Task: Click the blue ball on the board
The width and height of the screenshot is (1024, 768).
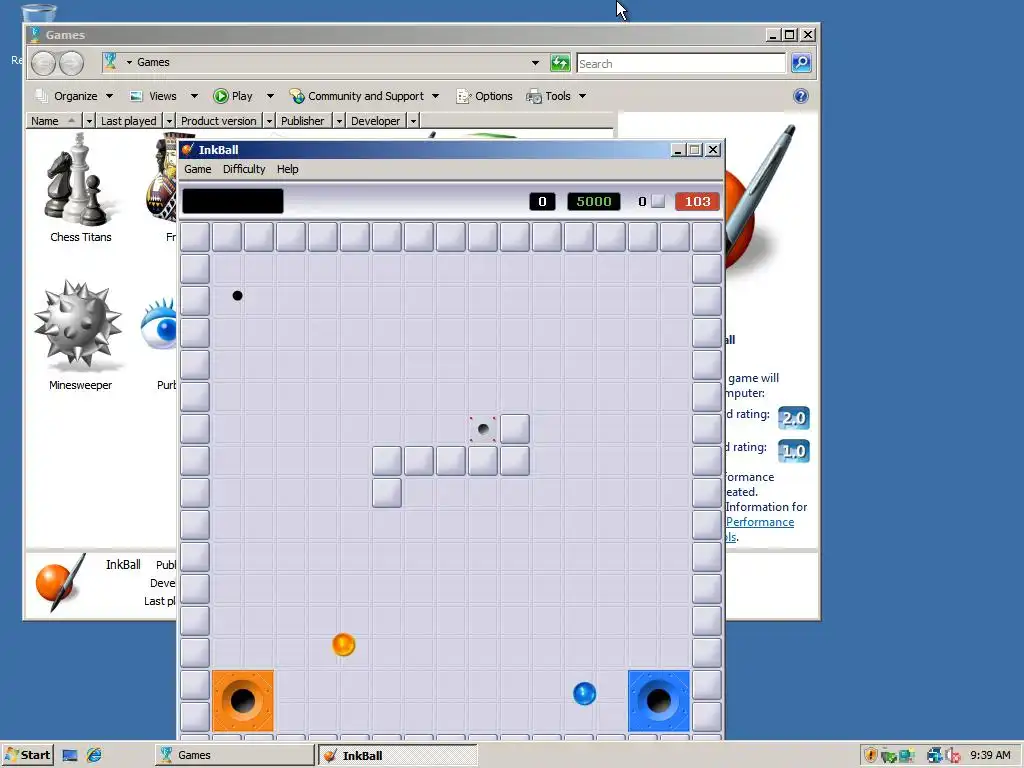Action: click(584, 694)
